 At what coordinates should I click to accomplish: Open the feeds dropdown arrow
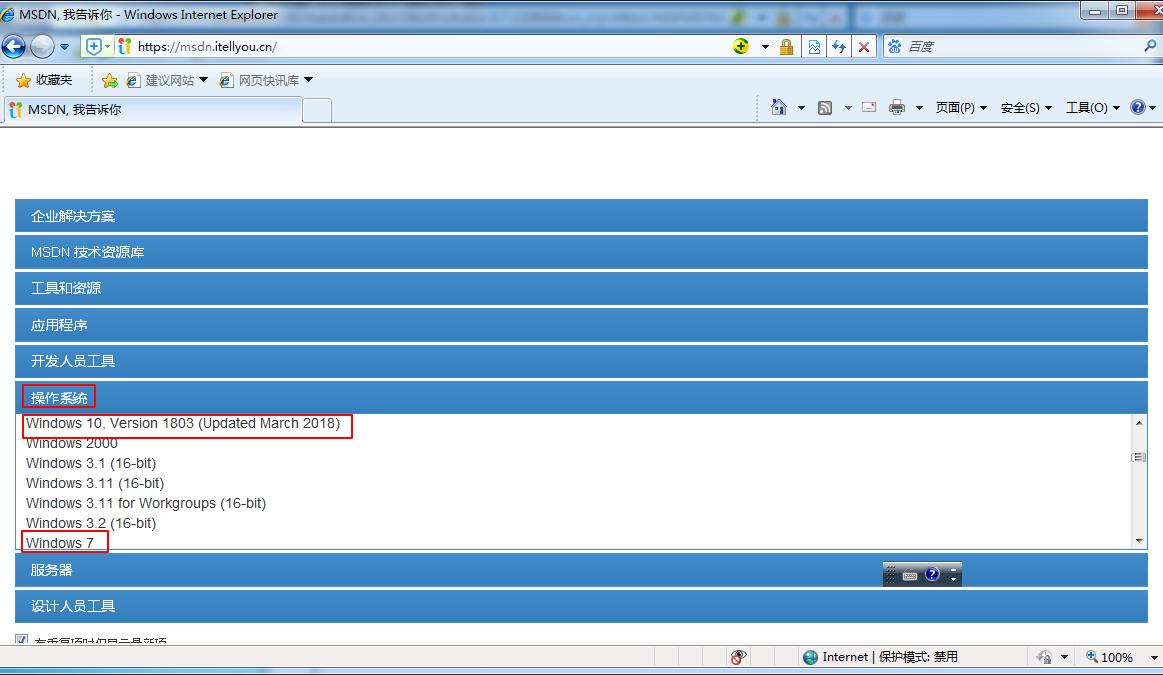pos(848,108)
